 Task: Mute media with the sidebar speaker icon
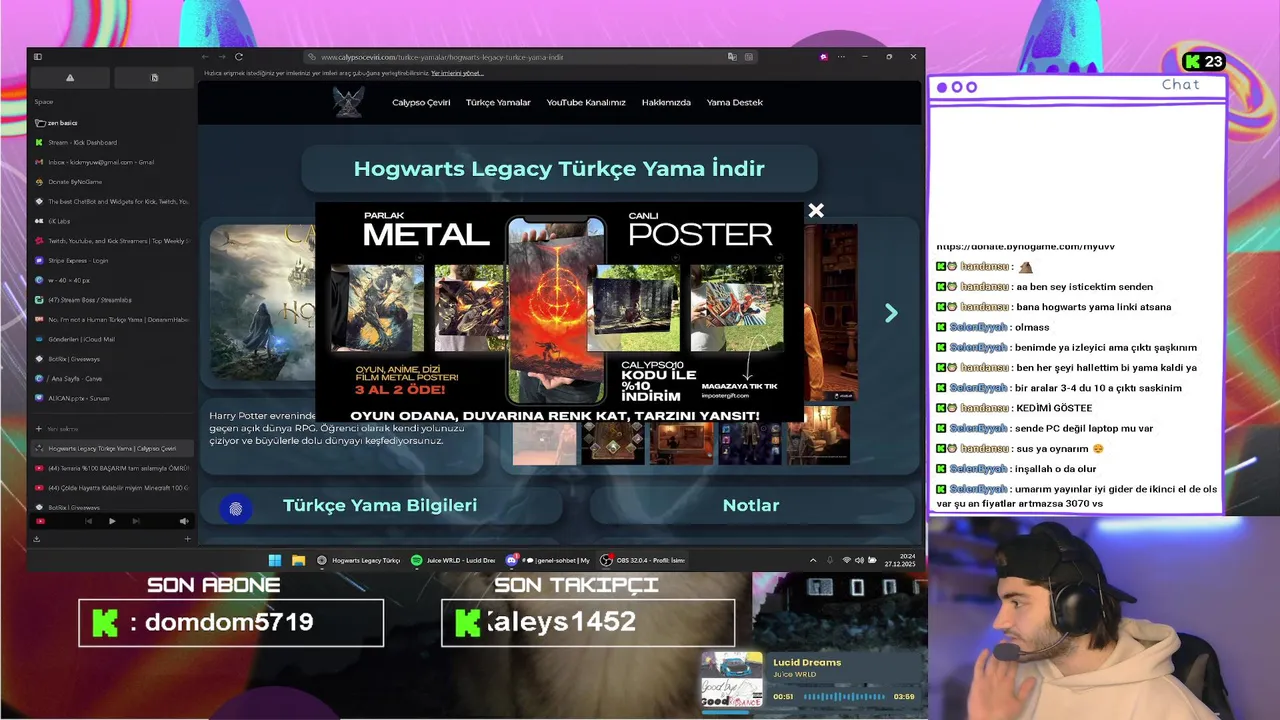183,521
